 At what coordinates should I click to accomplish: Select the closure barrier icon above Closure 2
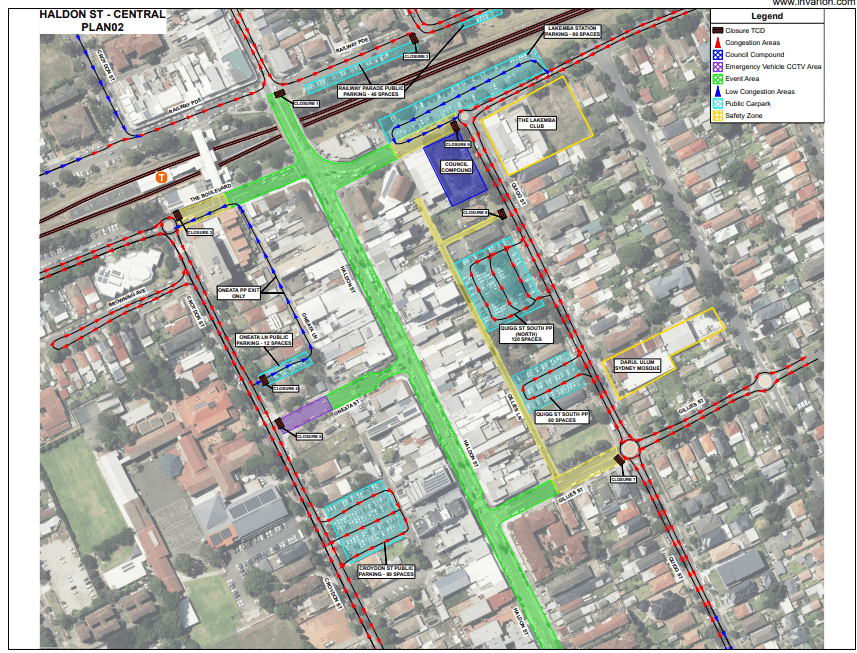pos(413,39)
